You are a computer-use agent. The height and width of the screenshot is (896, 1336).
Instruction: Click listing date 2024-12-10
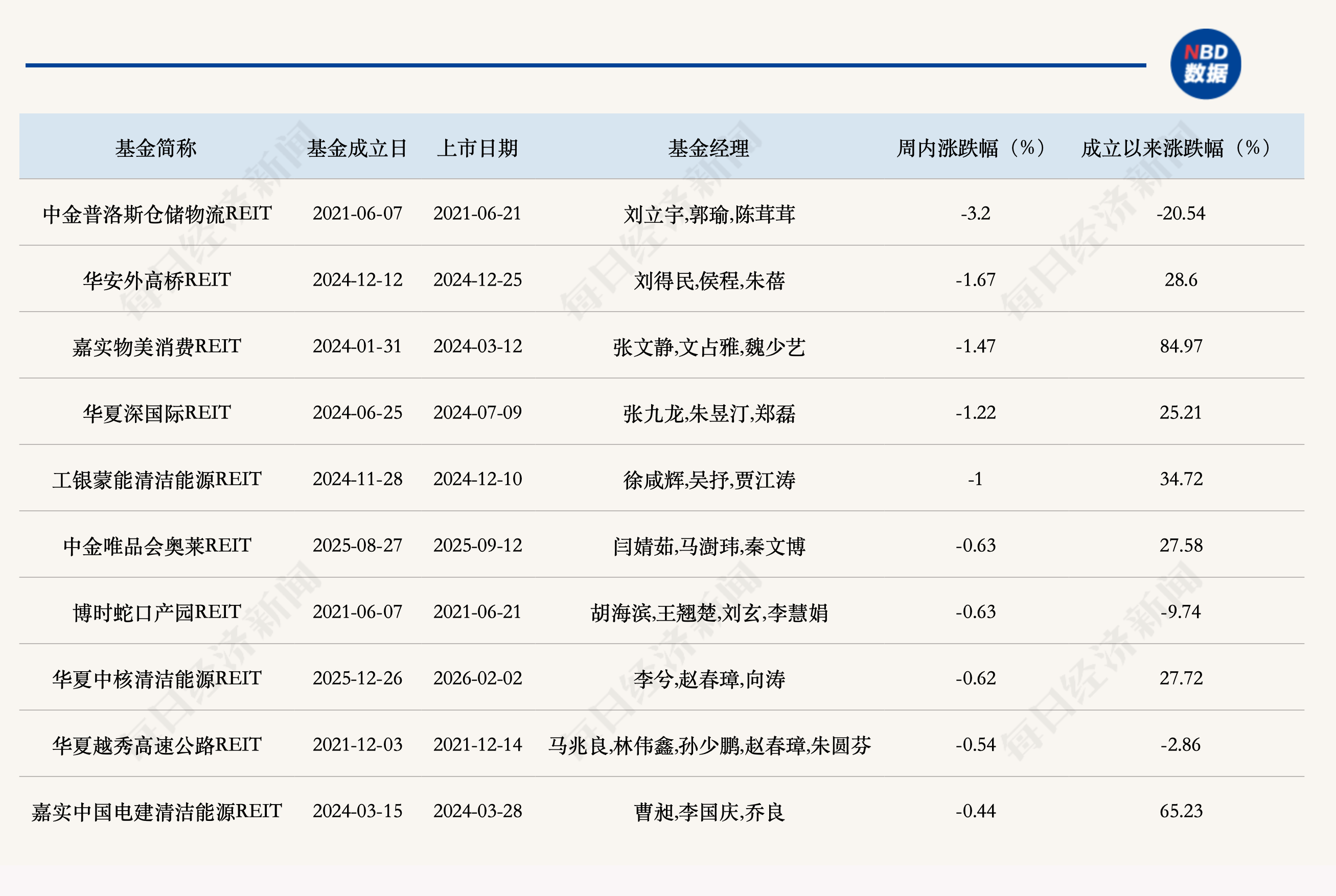(x=477, y=479)
